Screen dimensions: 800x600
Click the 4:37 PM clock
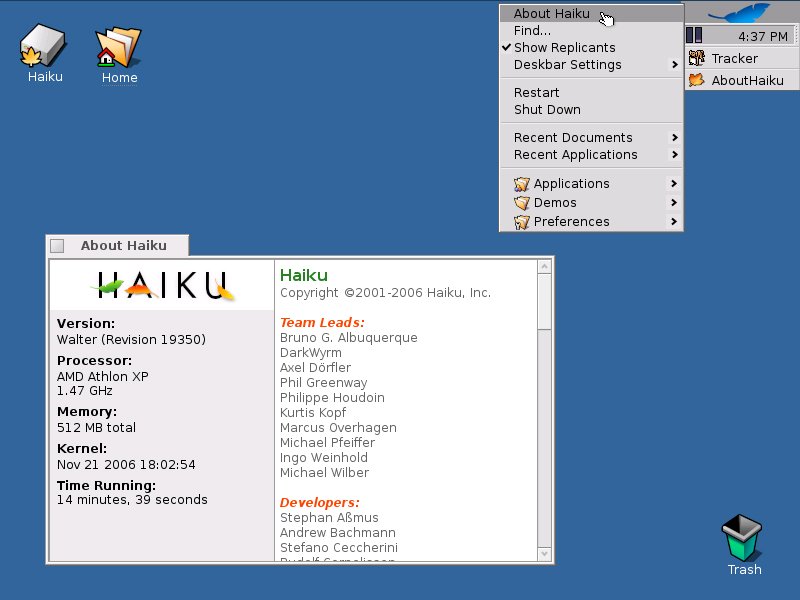click(763, 37)
